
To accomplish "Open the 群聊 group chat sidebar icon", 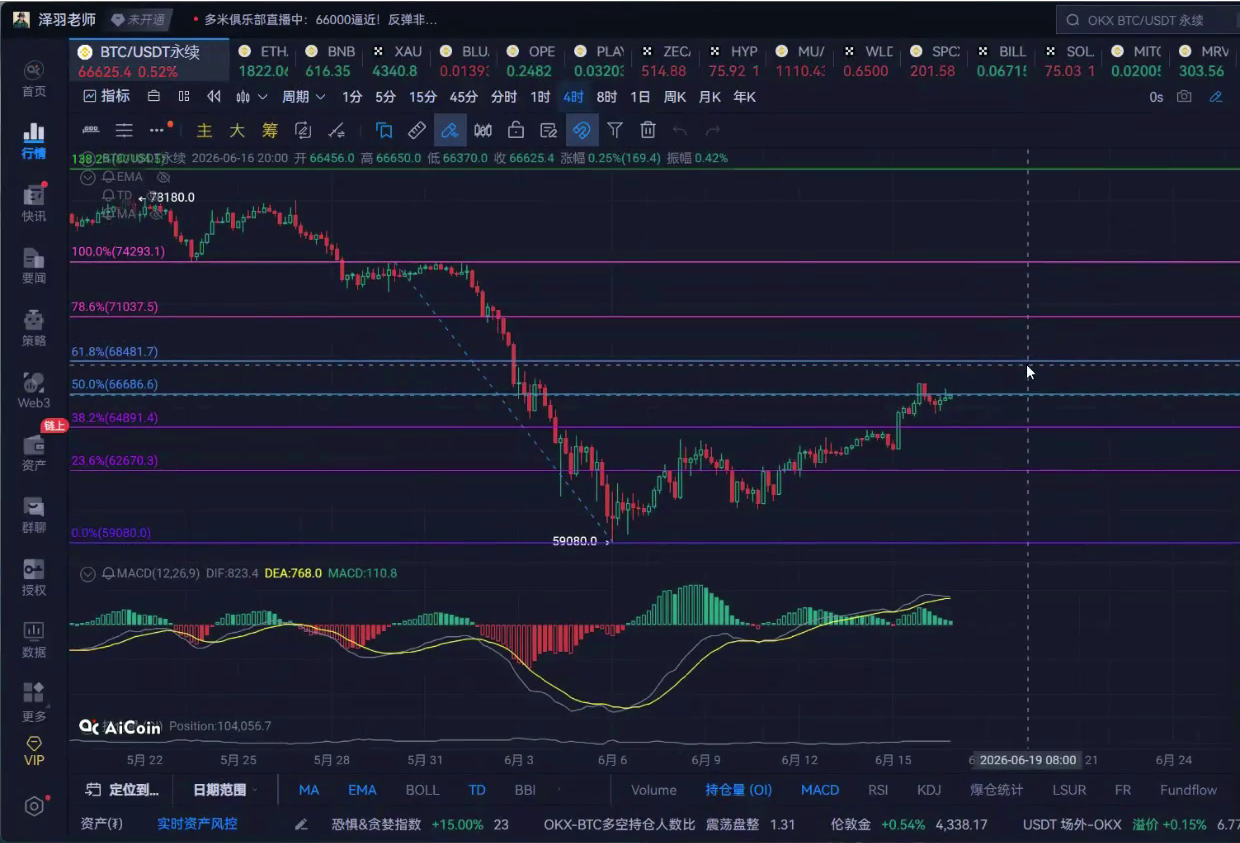I will pos(34,515).
